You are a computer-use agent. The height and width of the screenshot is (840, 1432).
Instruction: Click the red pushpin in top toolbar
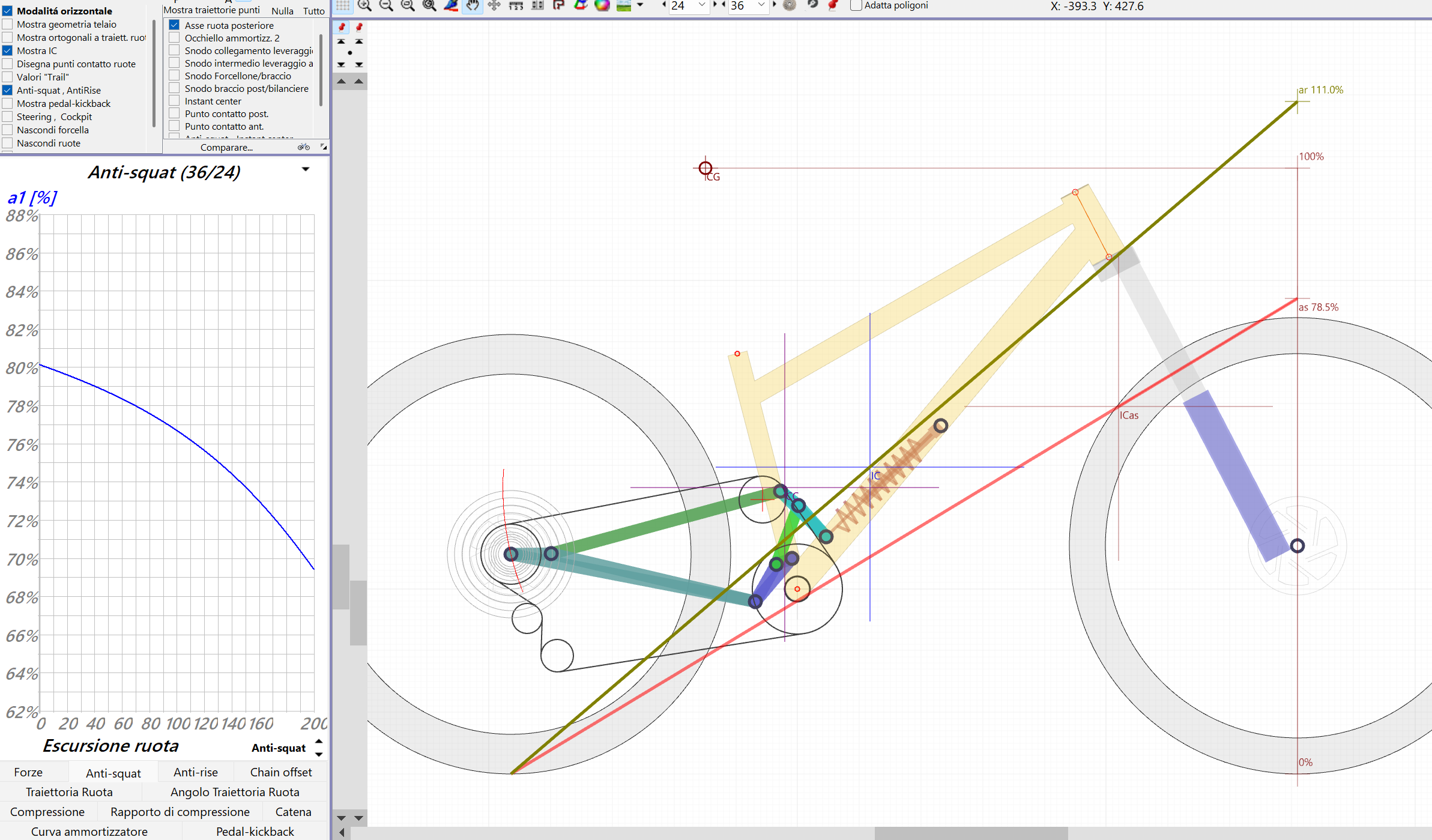[x=833, y=5]
